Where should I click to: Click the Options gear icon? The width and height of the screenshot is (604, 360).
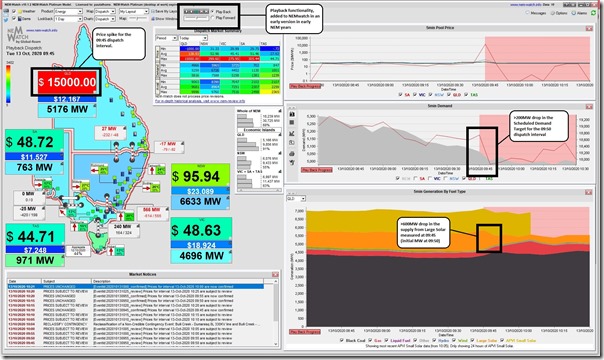pyautogui.click(x=553, y=13)
